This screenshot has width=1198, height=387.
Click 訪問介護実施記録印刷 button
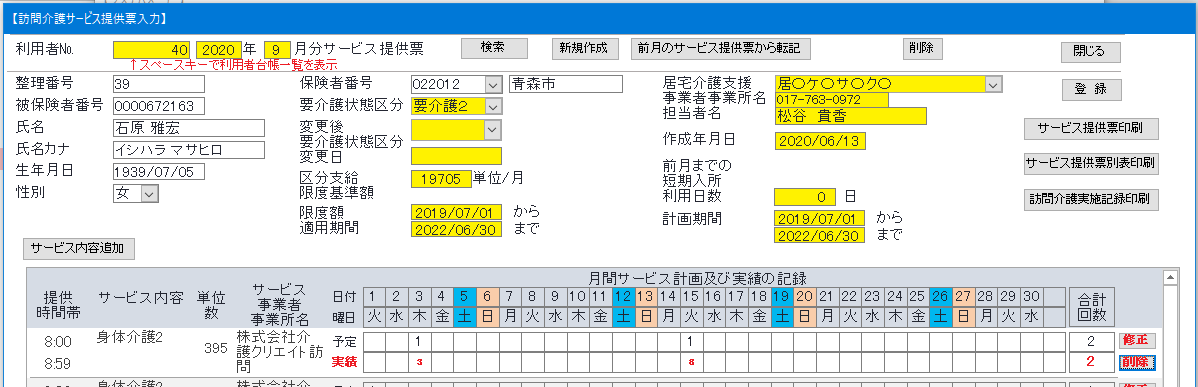click(x=1090, y=199)
